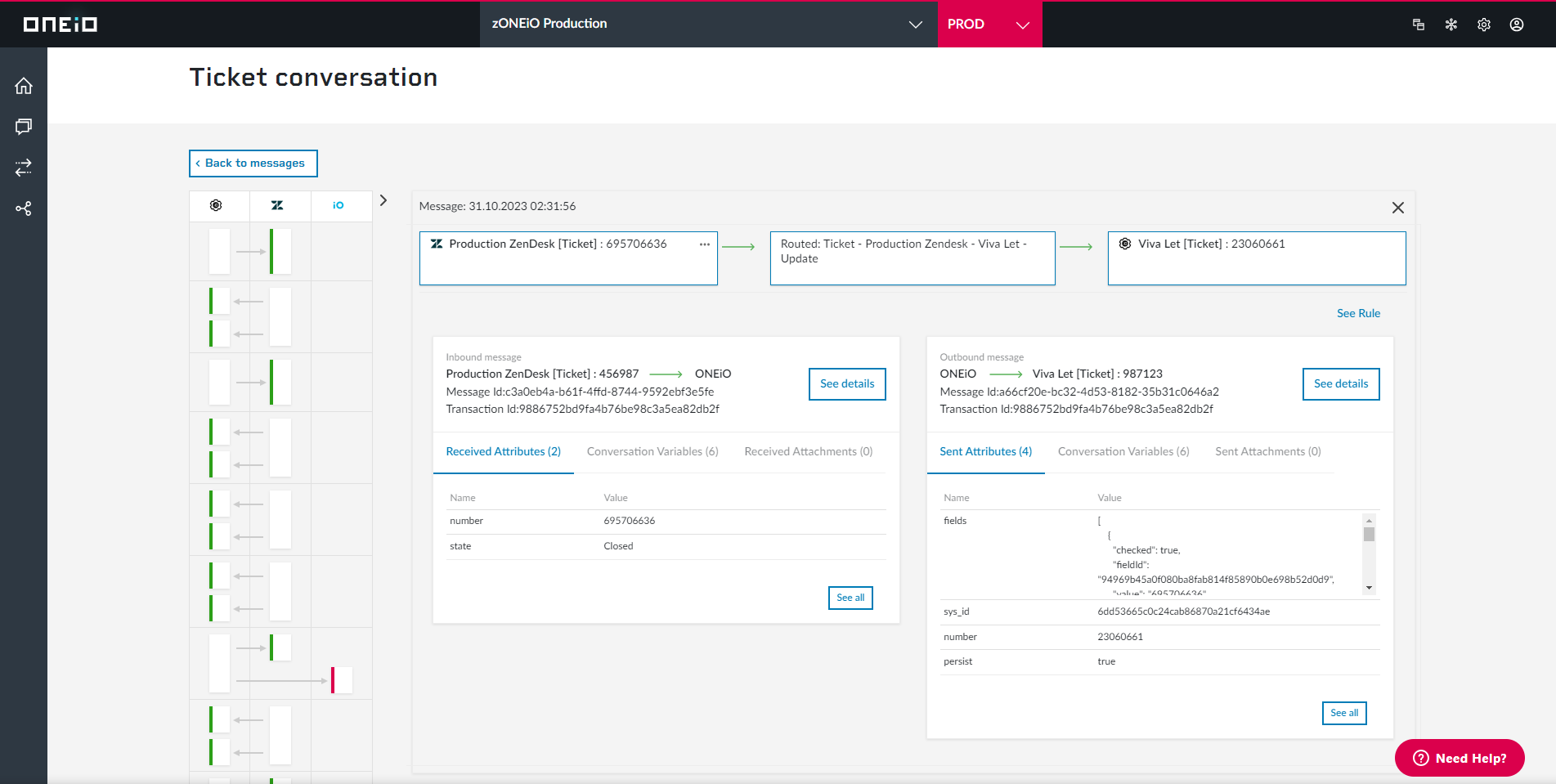Open the Need Help? chat button
Viewport: 1556px width, 784px height.
click(x=1460, y=758)
